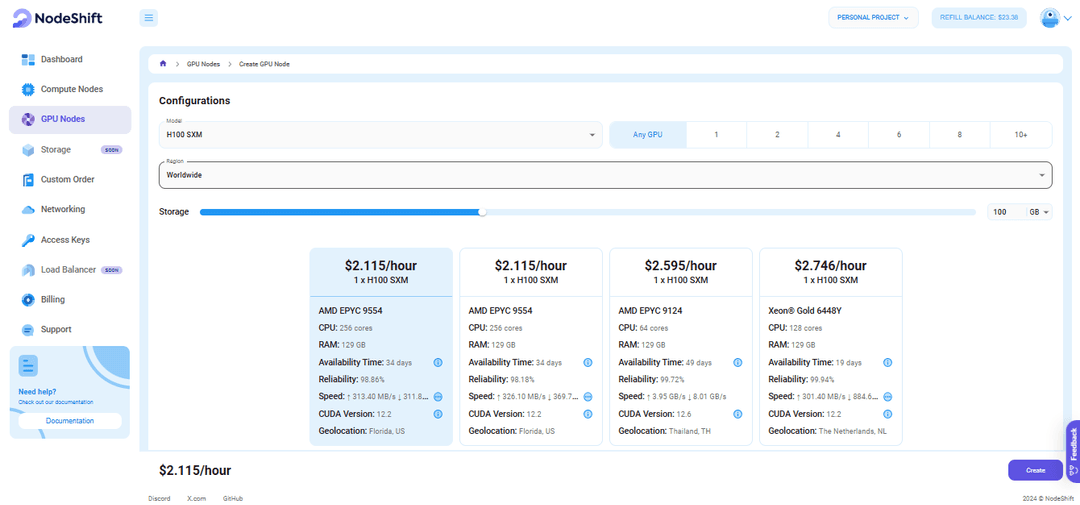This screenshot has height=505, width=1080.
Task: Select GPU count 4
Action: coord(838,135)
